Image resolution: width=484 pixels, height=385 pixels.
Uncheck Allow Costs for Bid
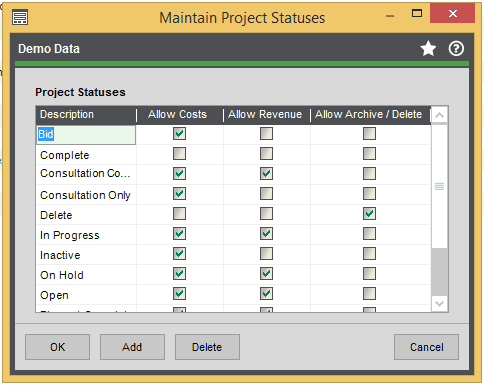click(179, 134)
